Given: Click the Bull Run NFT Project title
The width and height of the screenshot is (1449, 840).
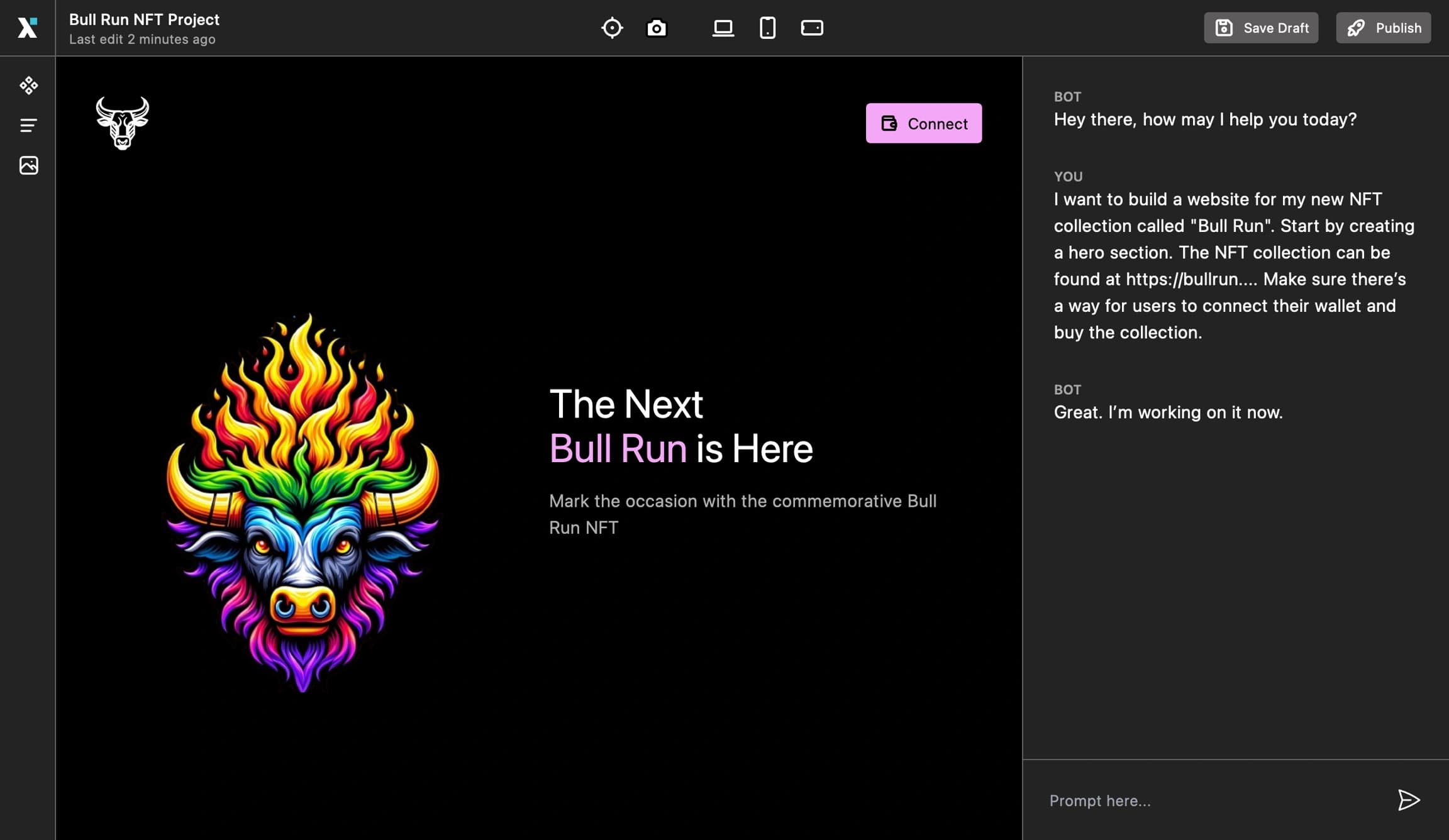Looking at the screenshot, I should 144,19.
